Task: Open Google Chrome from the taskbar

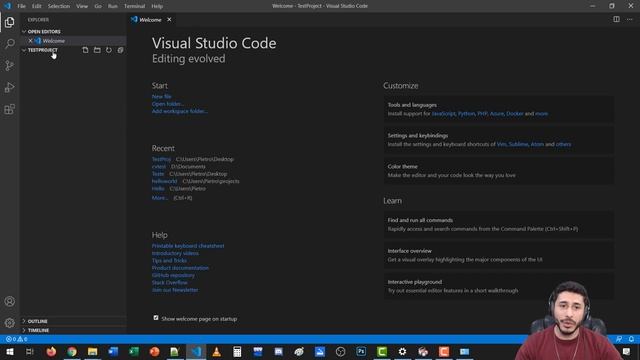Action: click(72, 351)
